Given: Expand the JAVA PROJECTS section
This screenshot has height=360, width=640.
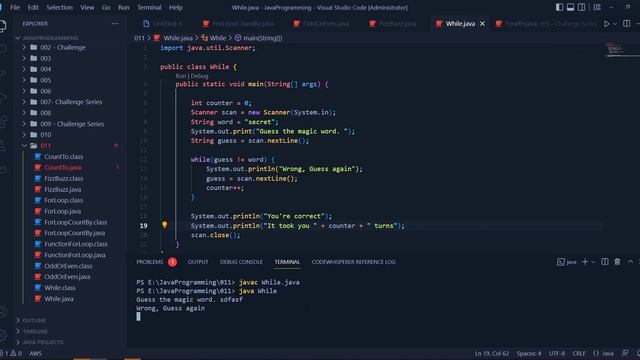Looking at the screenshot, I should coord(43,342).
